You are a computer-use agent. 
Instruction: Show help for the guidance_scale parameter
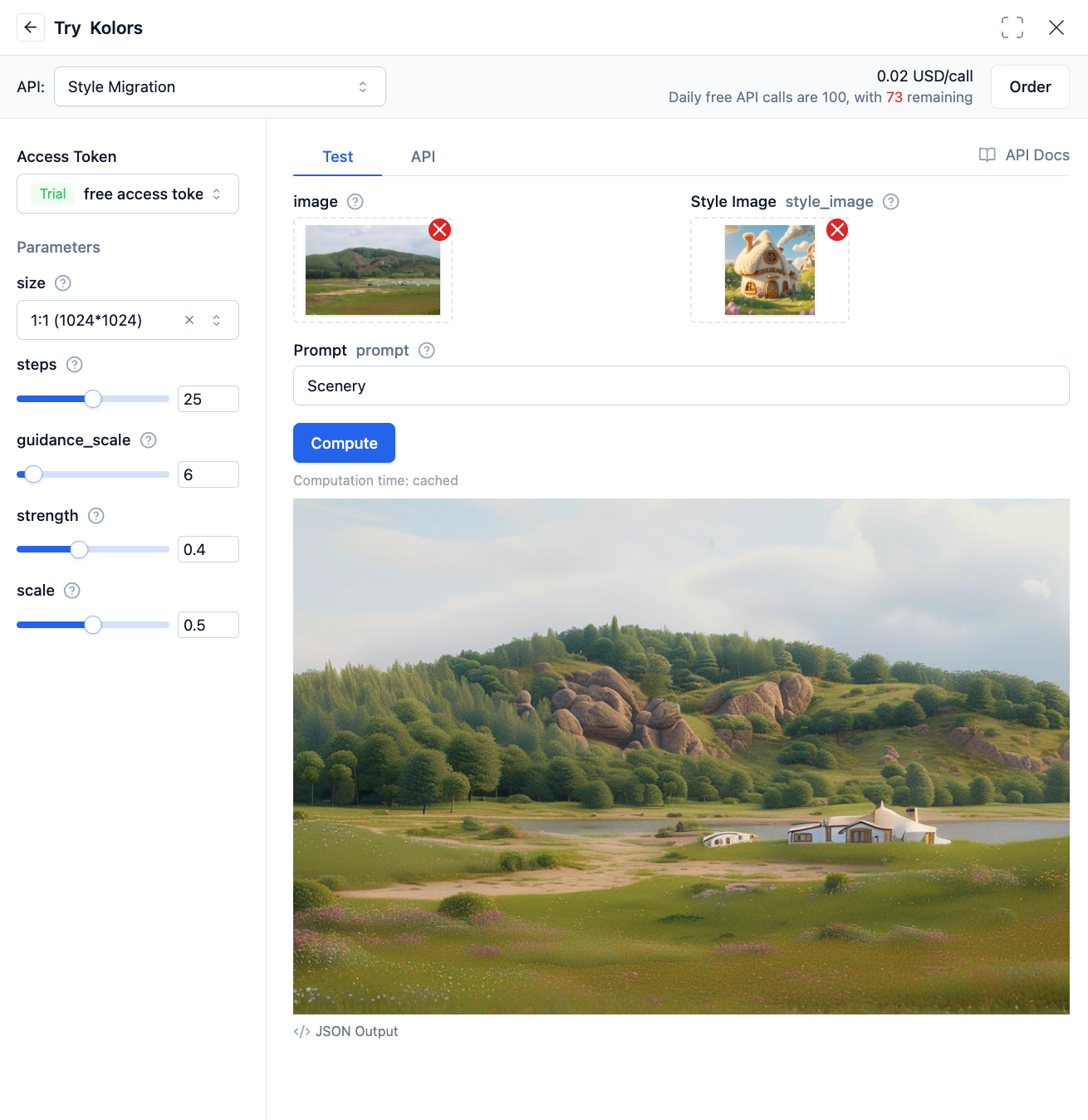[x=149, y=440]
